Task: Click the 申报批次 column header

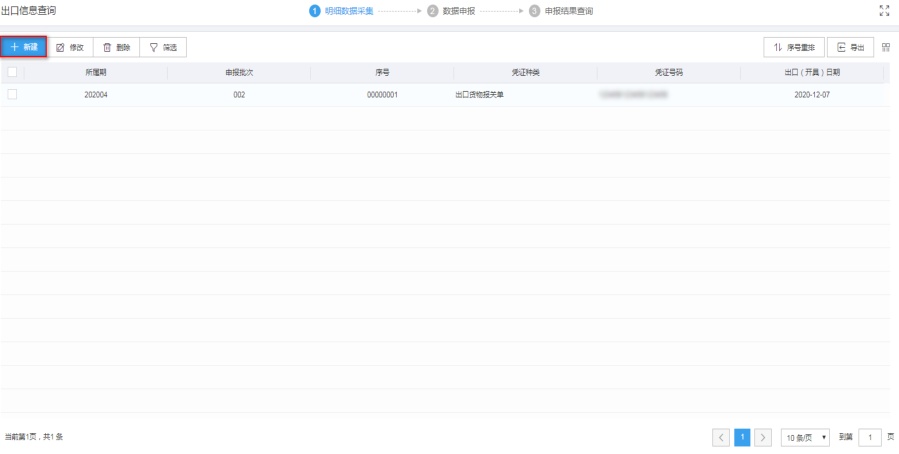Action: click(239, 73)
